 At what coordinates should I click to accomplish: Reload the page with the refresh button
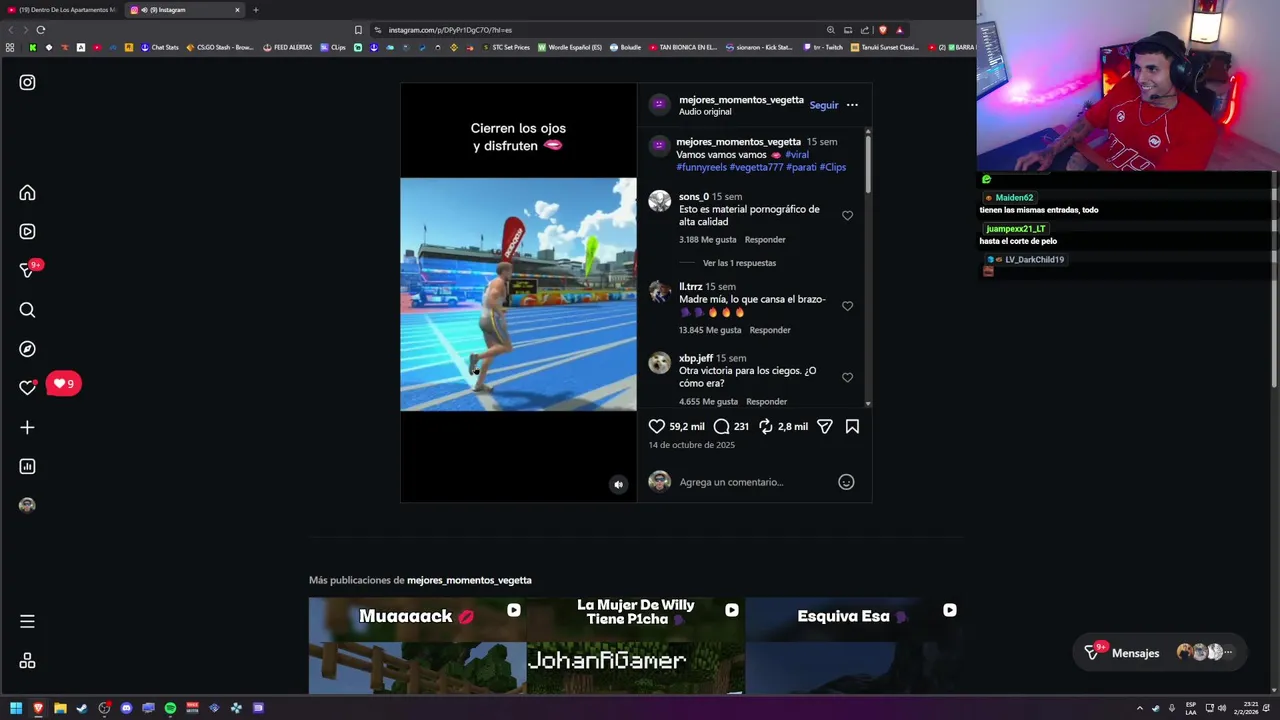point(41,30)
